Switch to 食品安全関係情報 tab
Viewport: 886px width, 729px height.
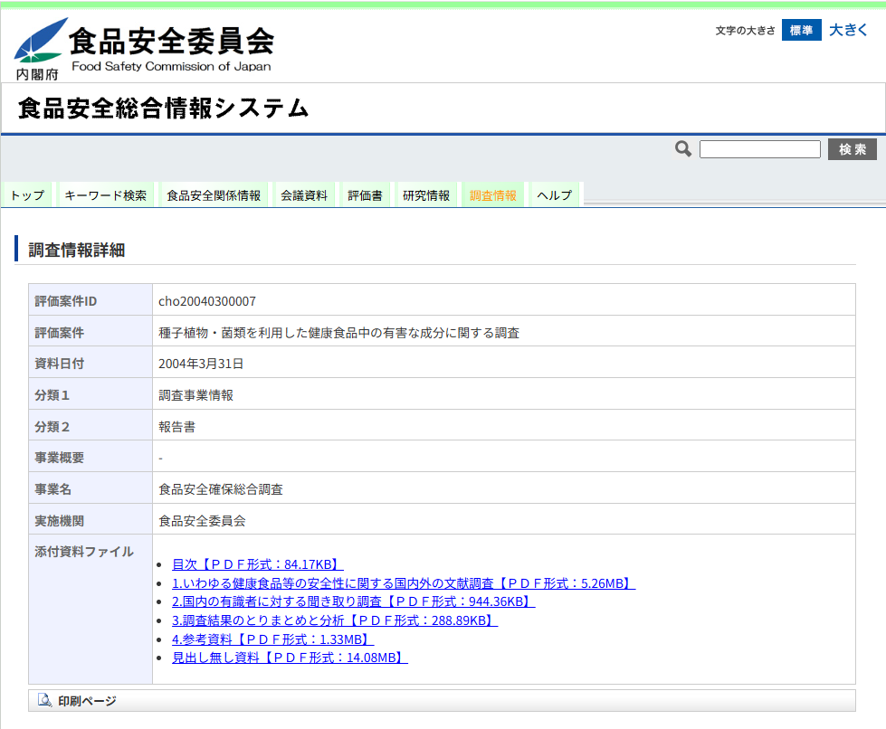[x=214, y=196]
